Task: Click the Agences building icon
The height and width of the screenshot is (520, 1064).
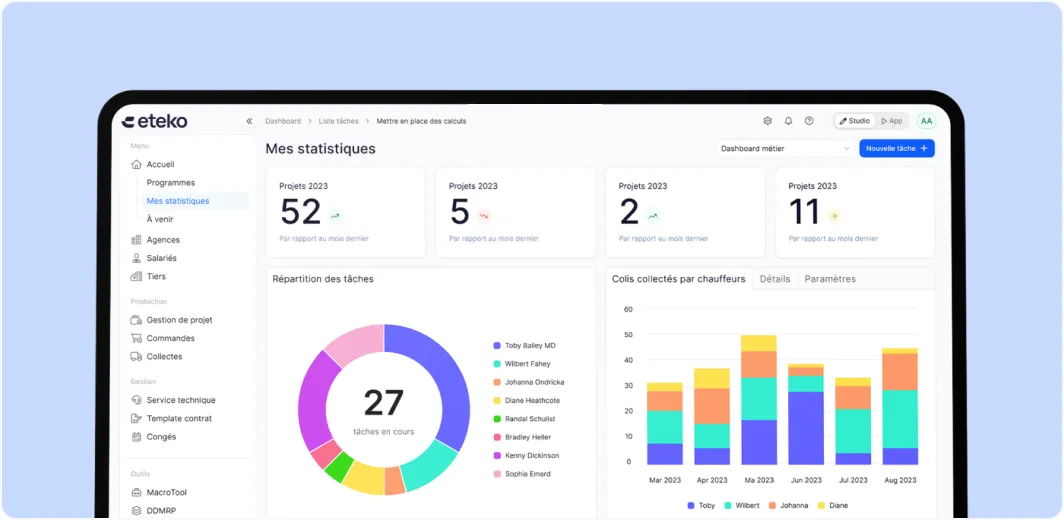Action: (x=136, y=240)
